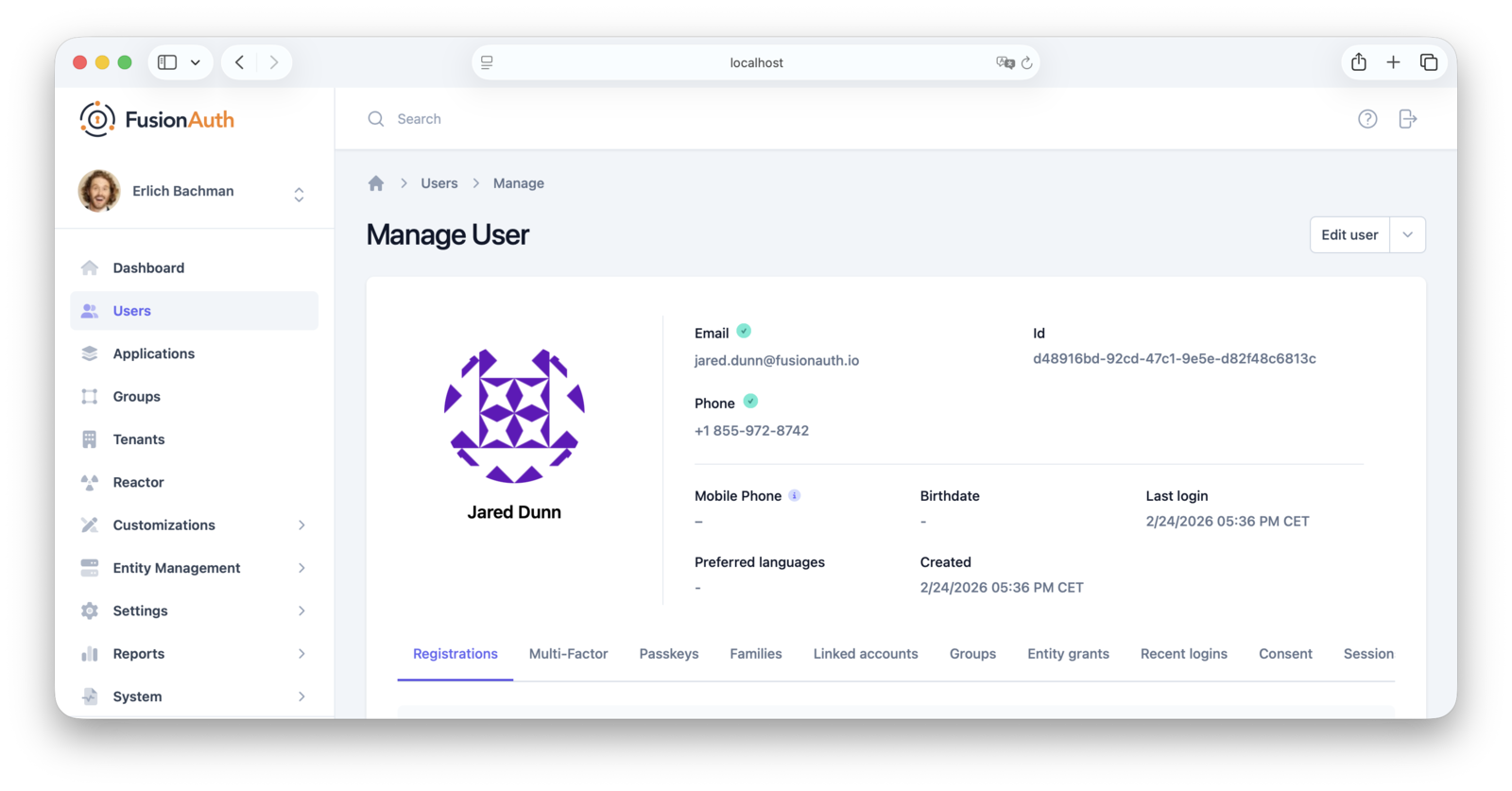The width and height of the screenshot is (1512, 791).
Task: Click Jared Dunn's avatar image
Action: 514,416
